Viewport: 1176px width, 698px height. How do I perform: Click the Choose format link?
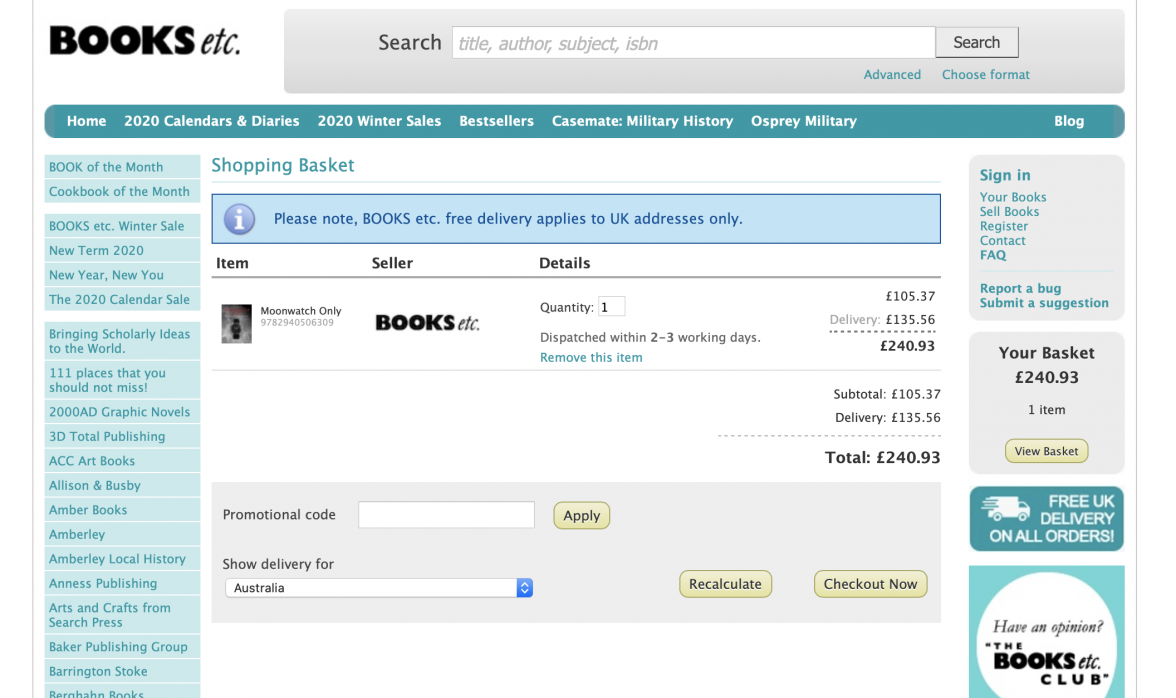[x=985, y=74]
